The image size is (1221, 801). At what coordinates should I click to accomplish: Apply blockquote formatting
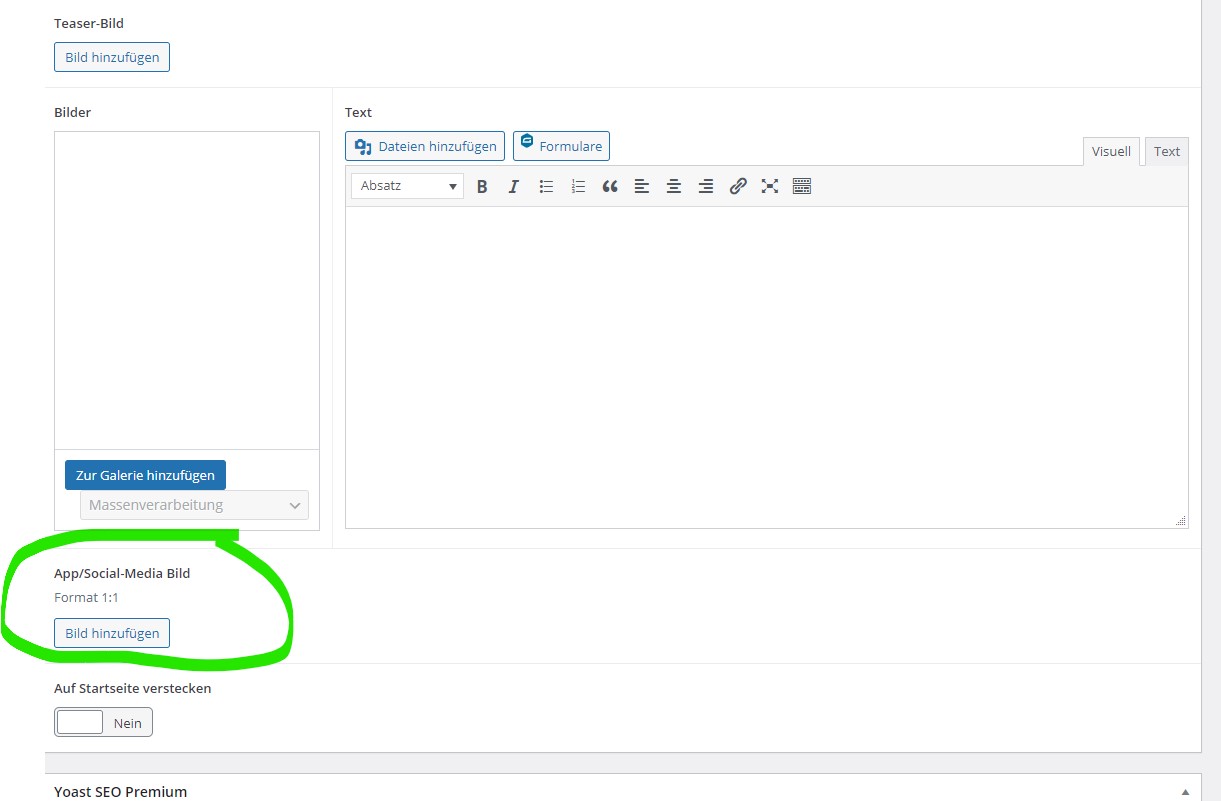pos(610,186)
